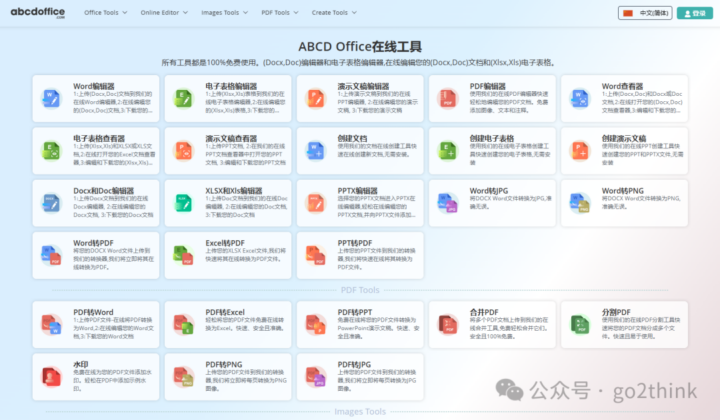This screenshot has height=420, width=720.
Task: Click the Excel转PDF converter icon
Action: click(x=183, y=255)
